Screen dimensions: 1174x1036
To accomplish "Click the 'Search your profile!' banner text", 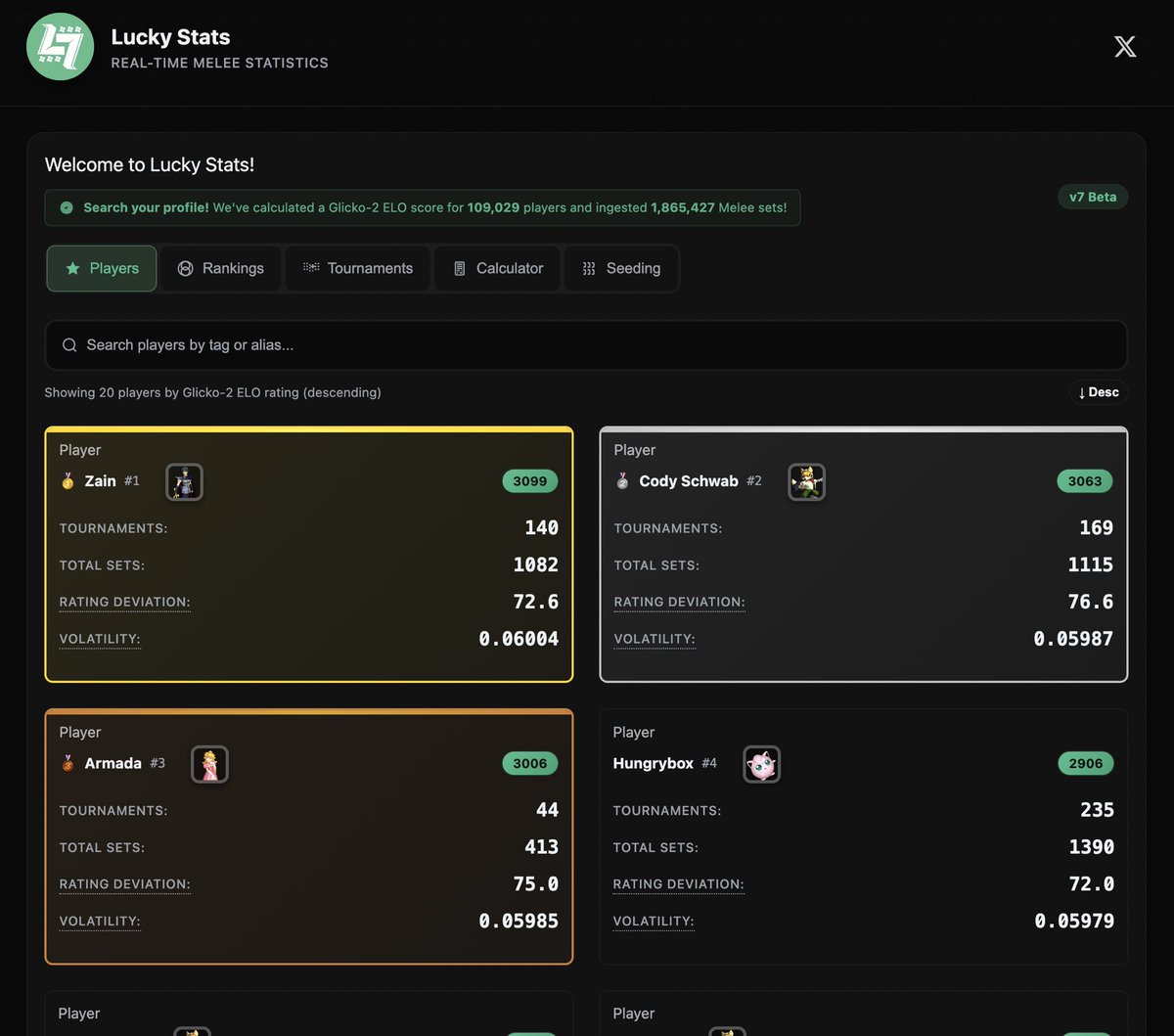I will 146,207.
